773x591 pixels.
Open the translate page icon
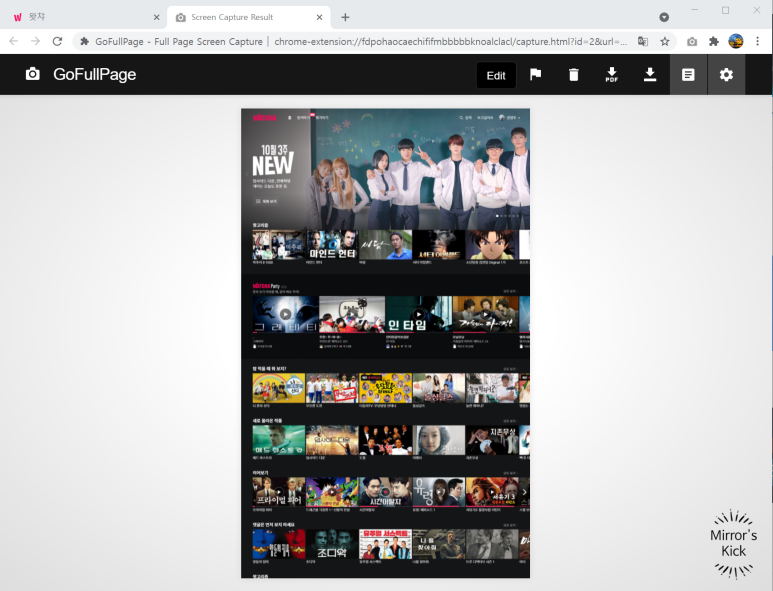[x=643, y=41]
